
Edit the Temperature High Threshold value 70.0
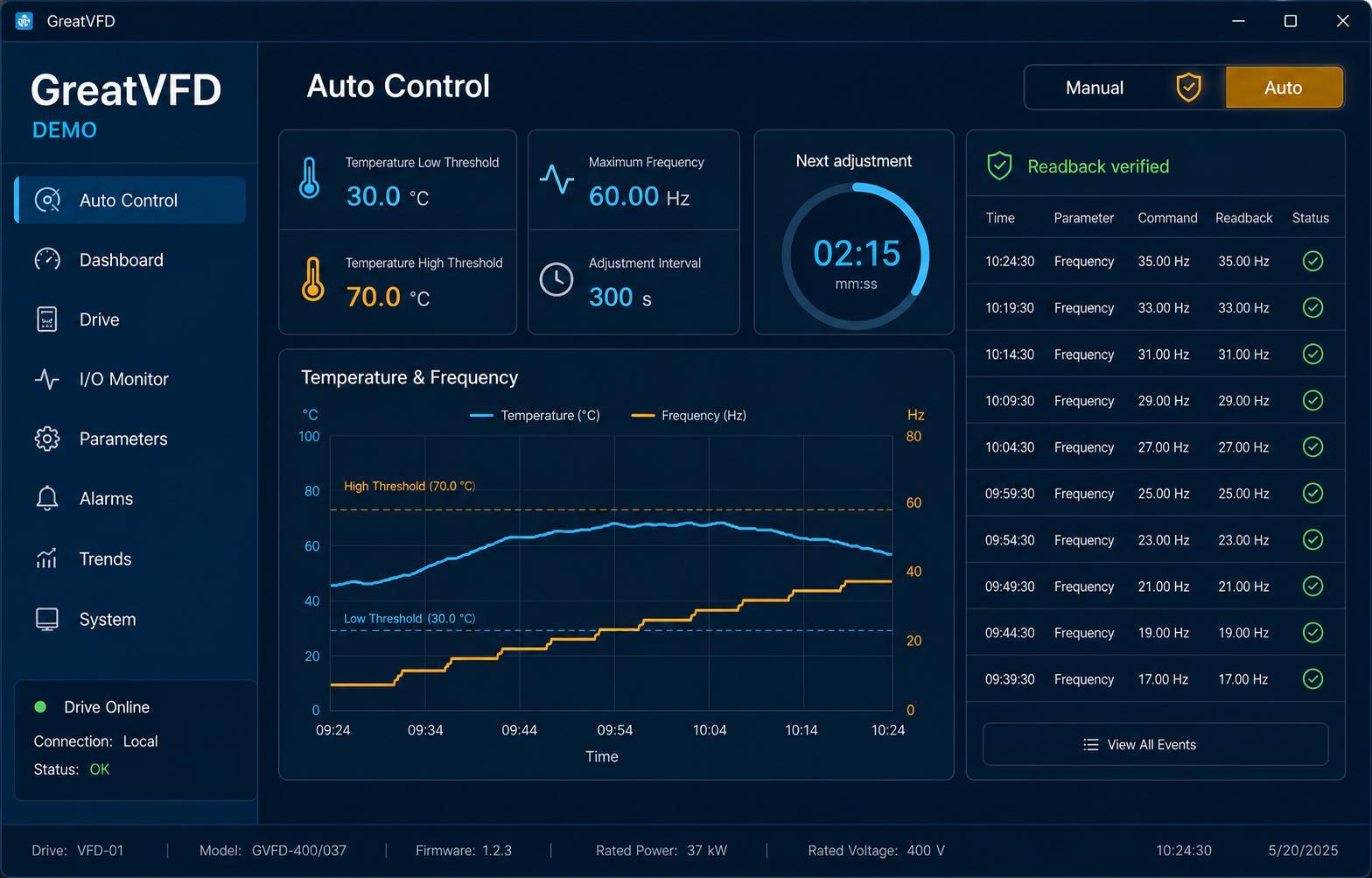(374, 297)
